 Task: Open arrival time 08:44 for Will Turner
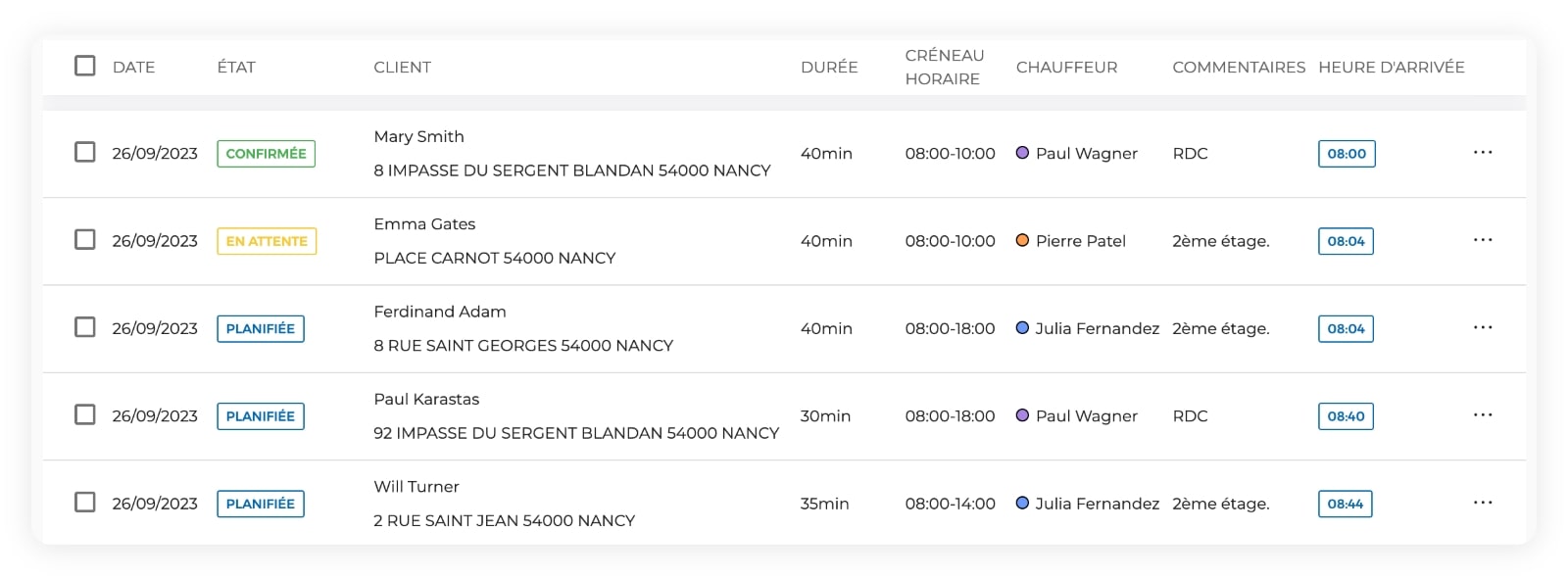[1347, 502]
